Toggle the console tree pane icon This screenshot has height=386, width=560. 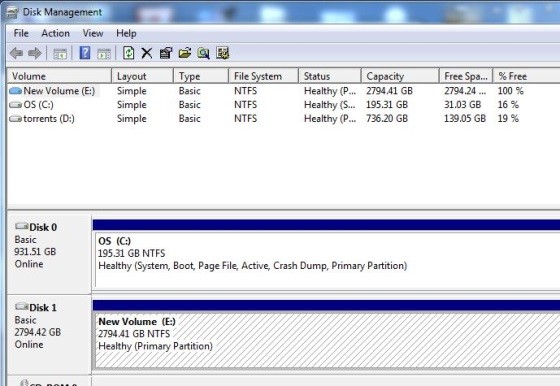click(x=60, y=54)
